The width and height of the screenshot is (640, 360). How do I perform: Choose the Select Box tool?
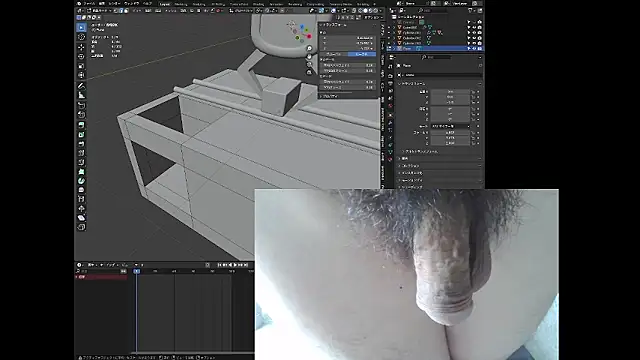tap(81, 27)
